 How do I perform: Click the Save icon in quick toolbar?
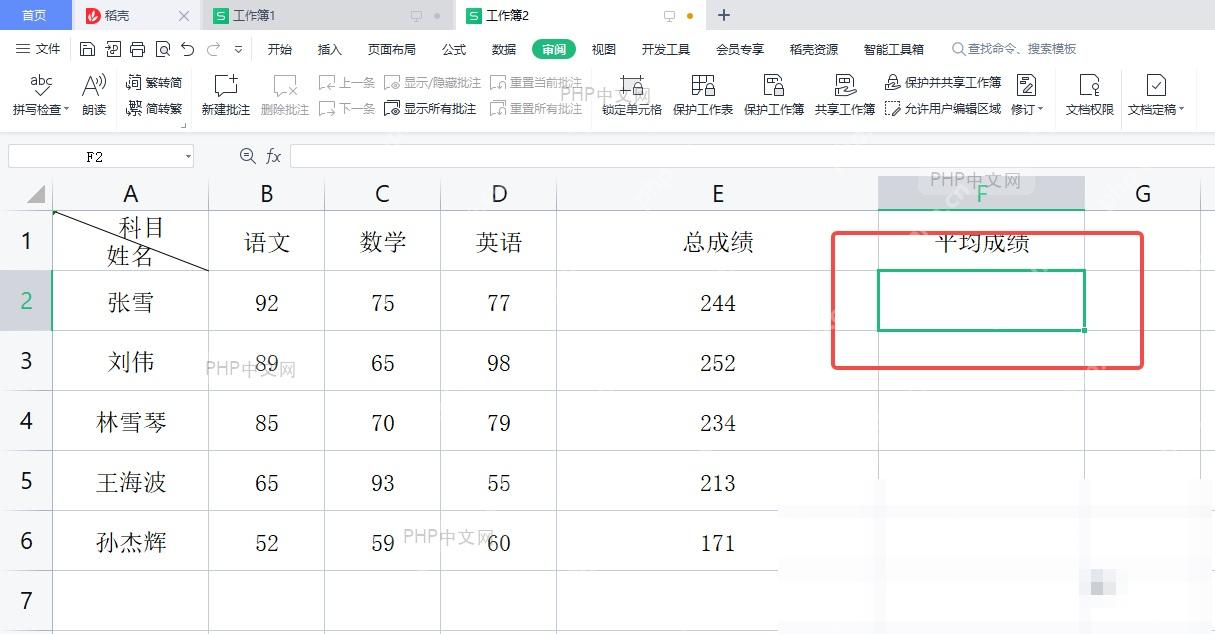coord(87,49)
